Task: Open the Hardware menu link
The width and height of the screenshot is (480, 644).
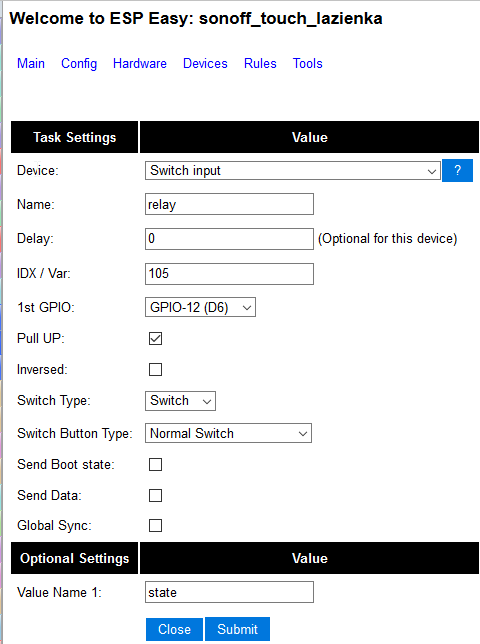Action: pos(140,64)
